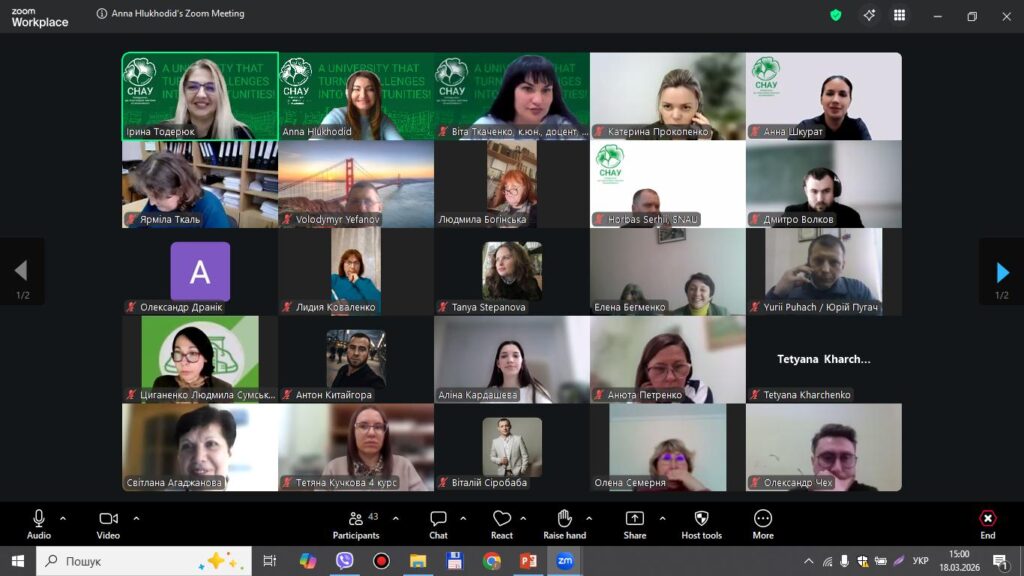Open AI Companion sparkle icon
Image resolution: width=1024 pixels, height=576 pixels.
coord(868,15)
